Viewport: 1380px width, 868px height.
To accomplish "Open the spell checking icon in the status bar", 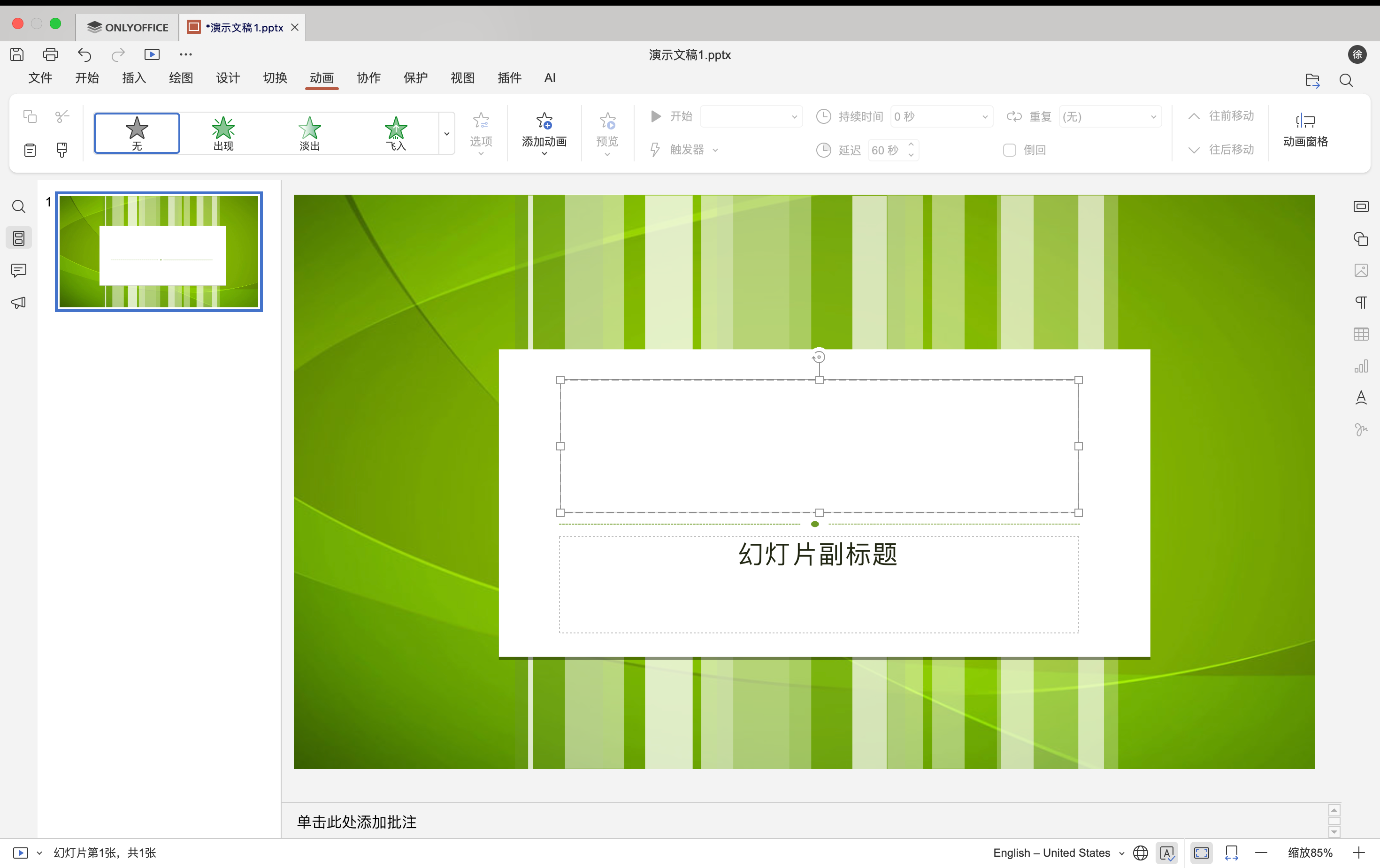I will click(x=1167, y=853).
